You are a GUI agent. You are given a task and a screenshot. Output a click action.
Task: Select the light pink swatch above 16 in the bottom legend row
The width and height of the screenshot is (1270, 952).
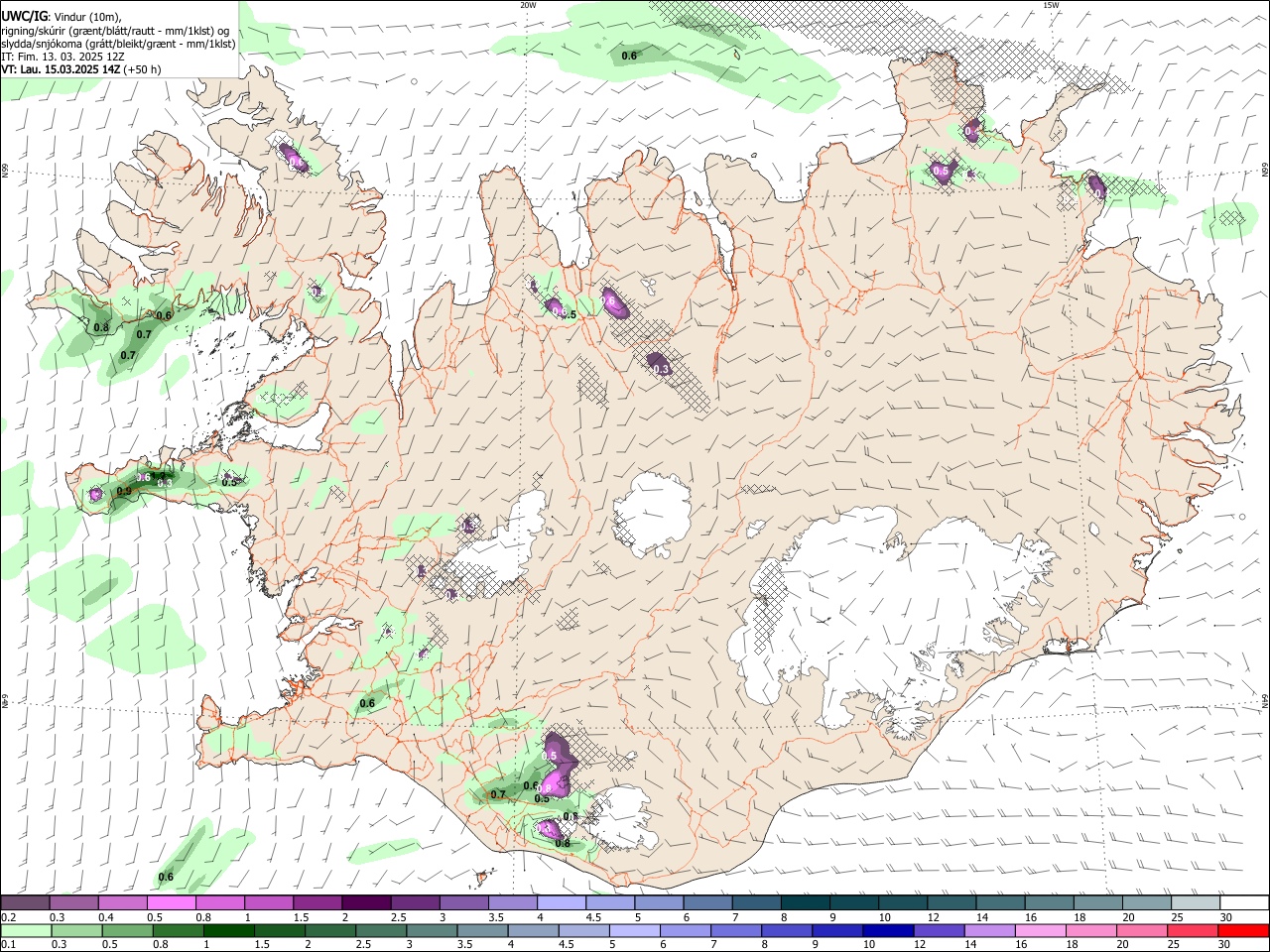pyautogui.click(x=1039, y=930)
